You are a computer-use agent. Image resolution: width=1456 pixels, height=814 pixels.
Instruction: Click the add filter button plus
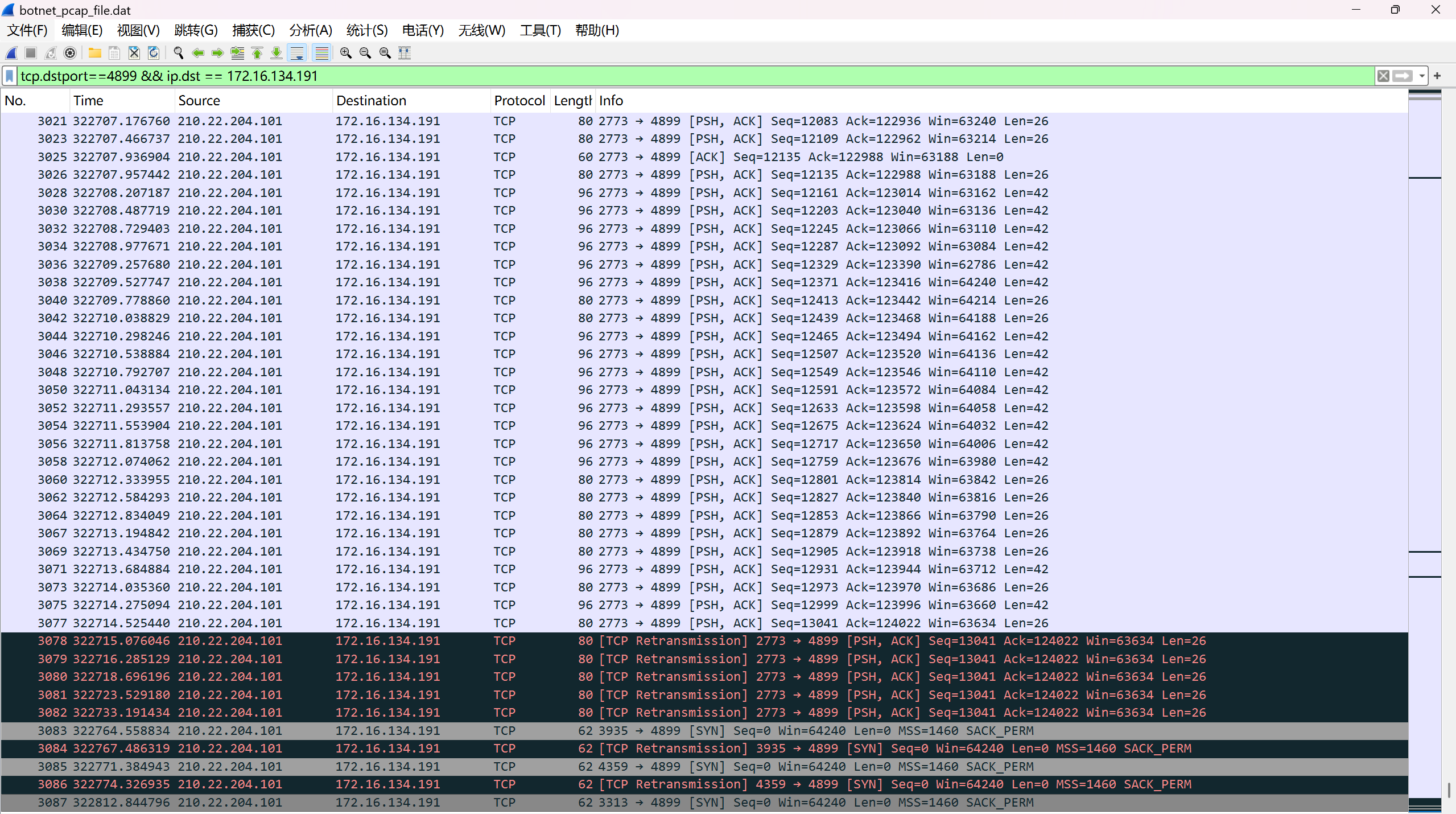[x=1437, y=76]
